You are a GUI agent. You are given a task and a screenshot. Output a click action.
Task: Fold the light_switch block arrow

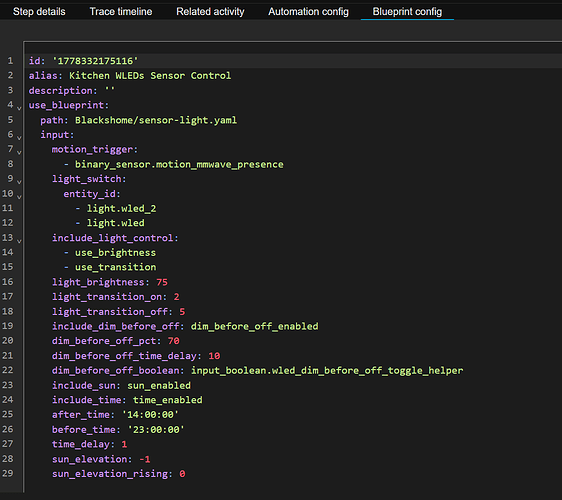[x=19, y=181]
